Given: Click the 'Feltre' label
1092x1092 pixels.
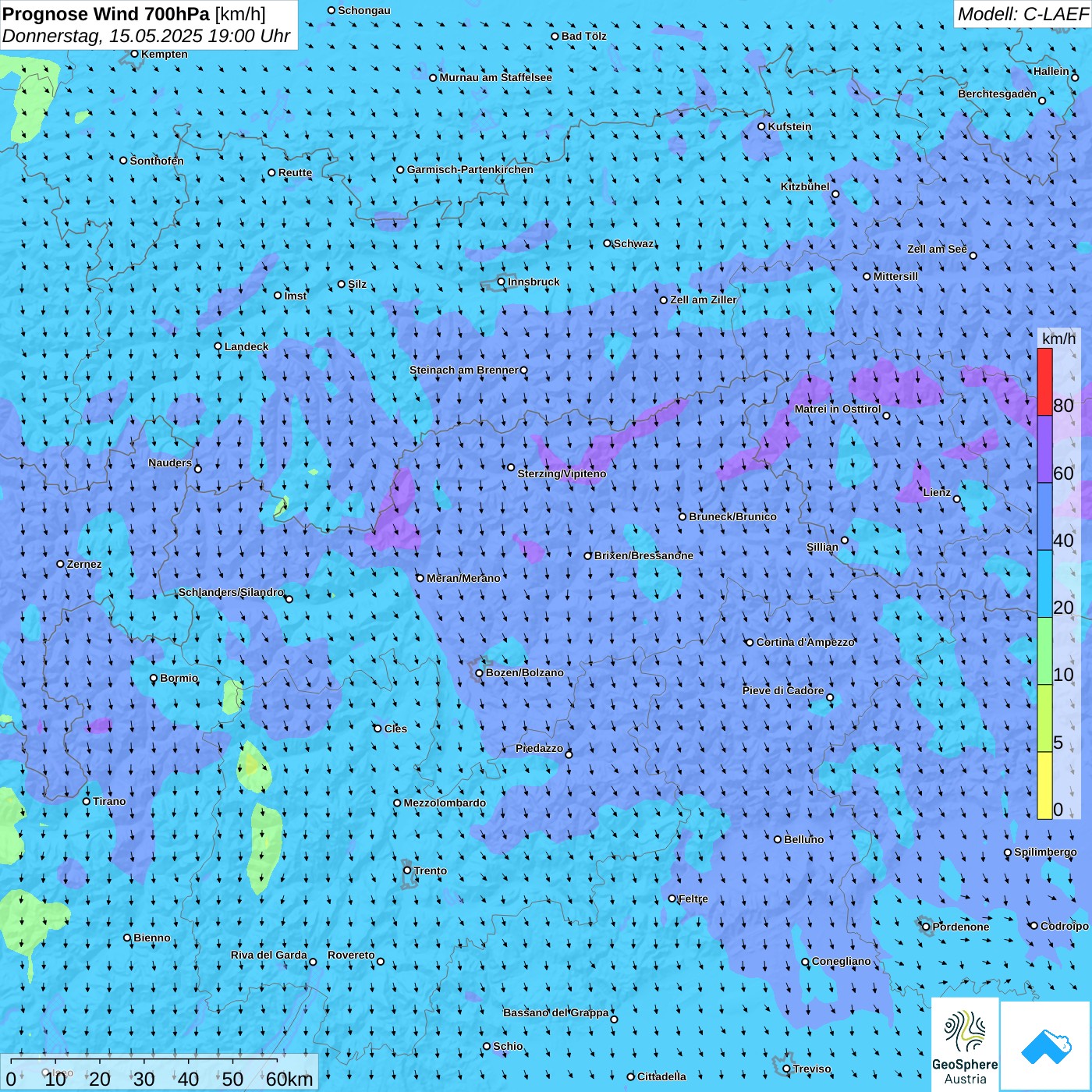Looking at the screenshot, I should tap(693, 899).
